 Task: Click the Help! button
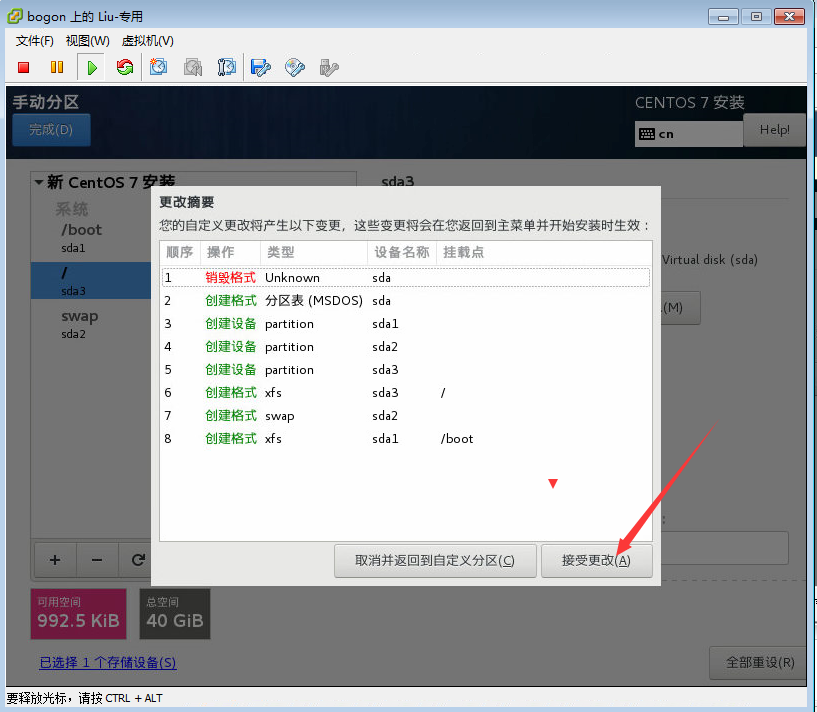(x=774, y=130)
